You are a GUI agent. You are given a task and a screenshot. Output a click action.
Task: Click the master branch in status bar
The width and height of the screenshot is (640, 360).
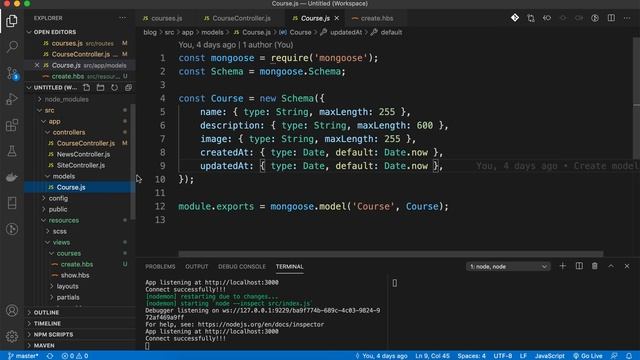(x=23, y=356)
